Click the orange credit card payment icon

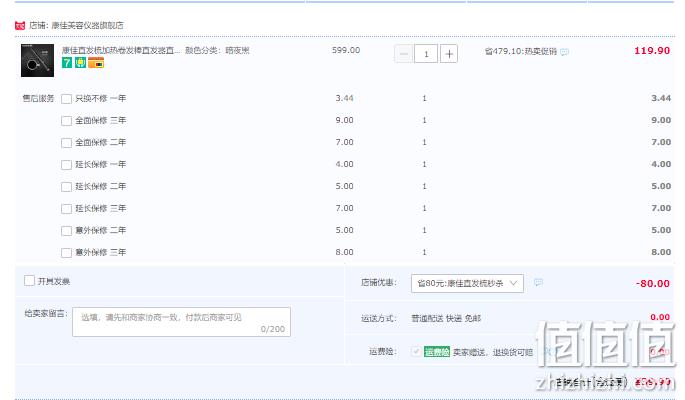(x=96, y=62)
